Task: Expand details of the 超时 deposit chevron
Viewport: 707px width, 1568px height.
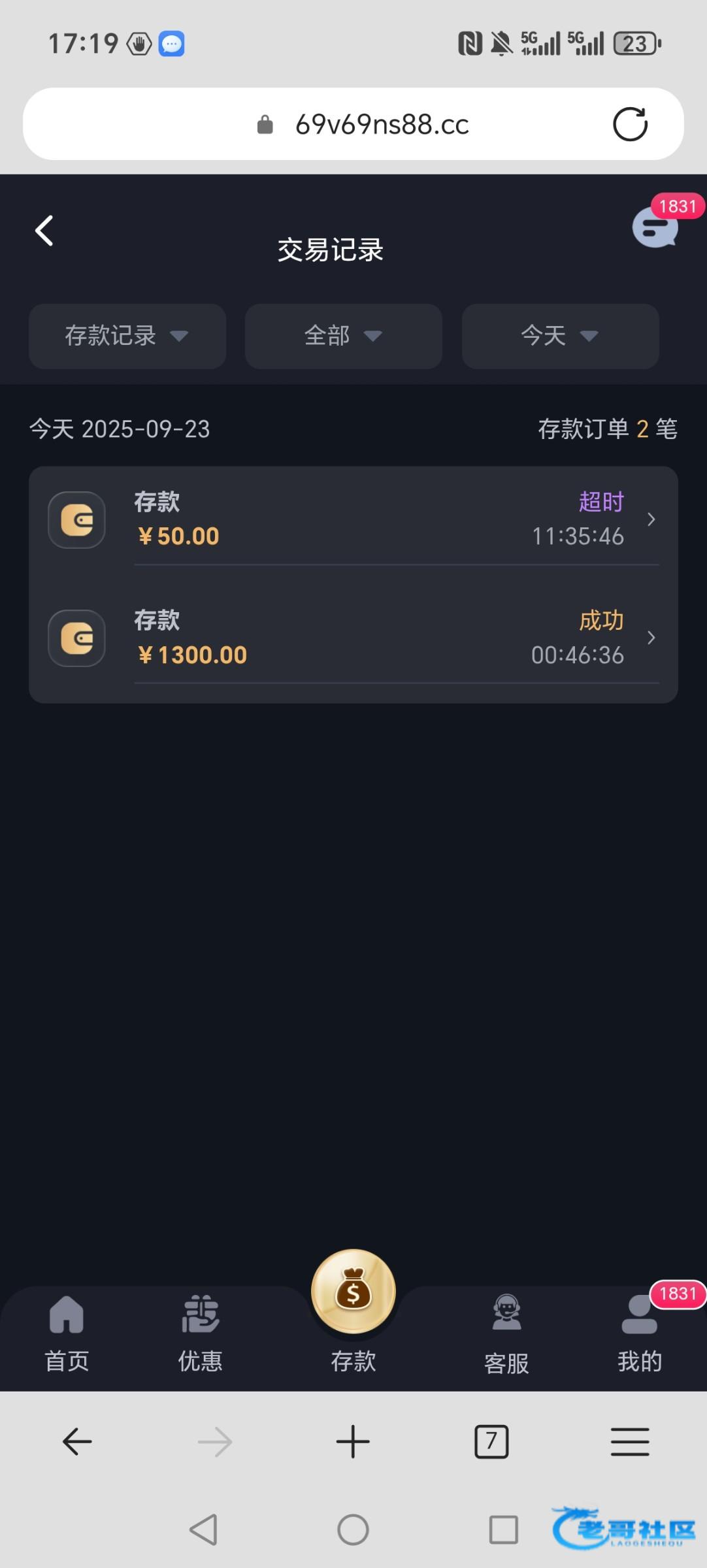Action: pyautogui.click(x=651, y=519)
